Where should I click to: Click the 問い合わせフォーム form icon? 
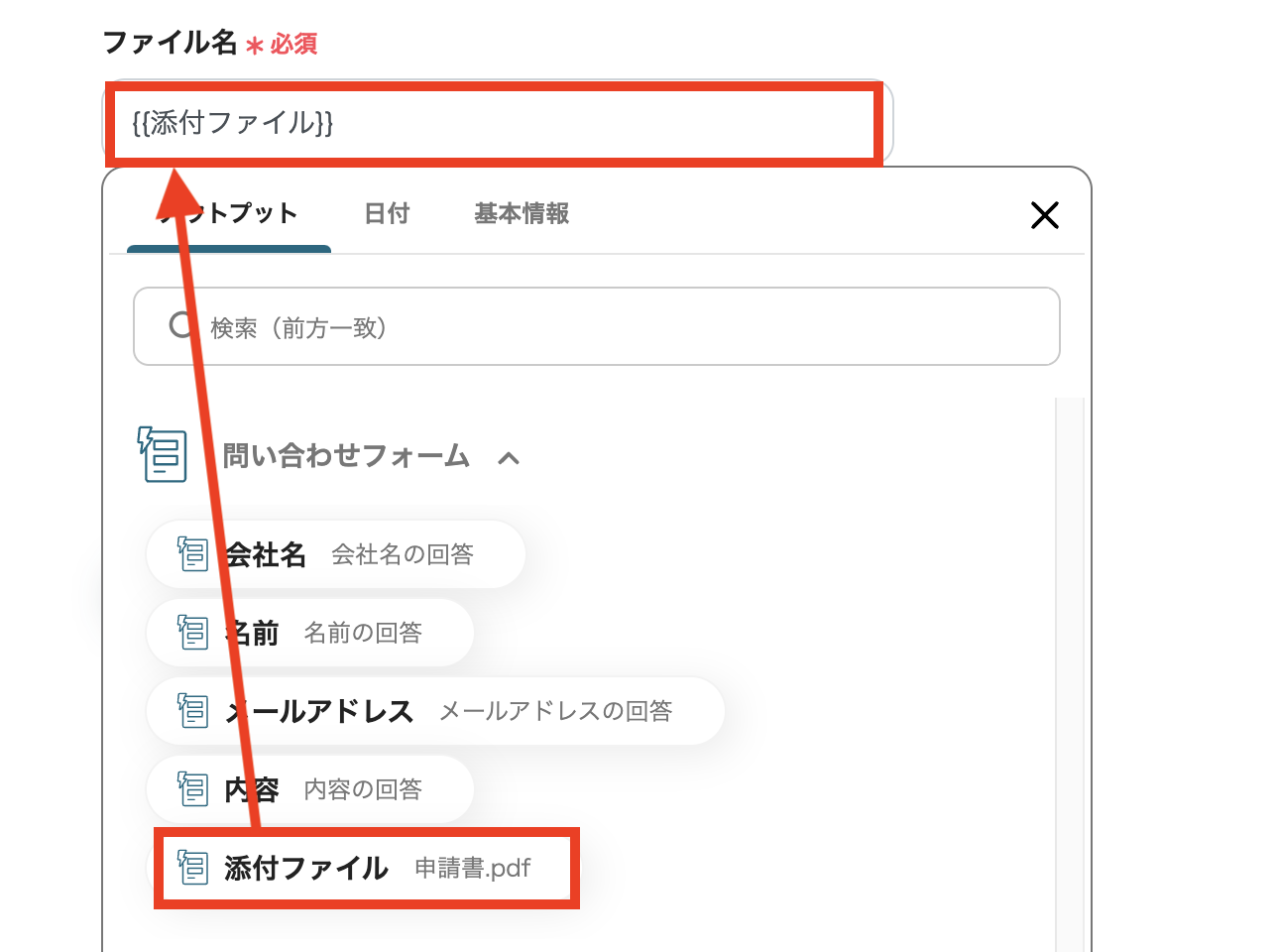(162, 455)
